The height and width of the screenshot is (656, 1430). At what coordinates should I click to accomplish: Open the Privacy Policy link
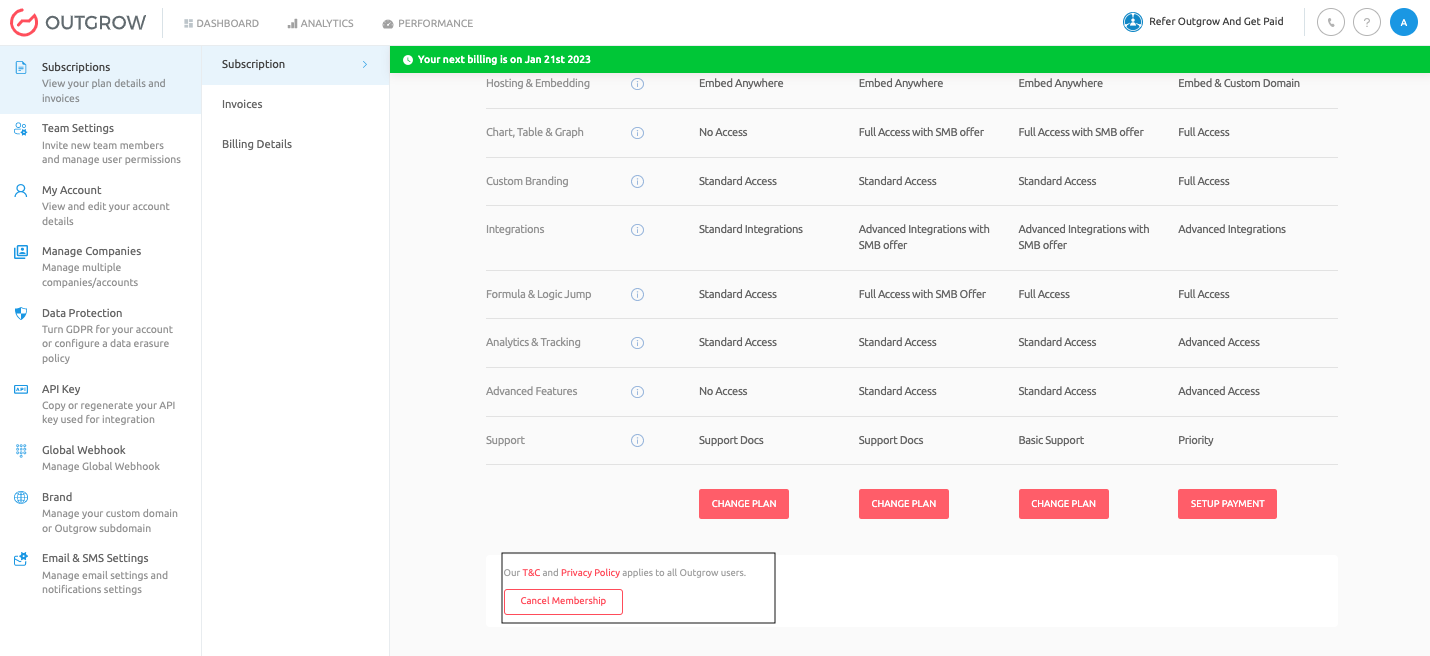tap(590, 573)
